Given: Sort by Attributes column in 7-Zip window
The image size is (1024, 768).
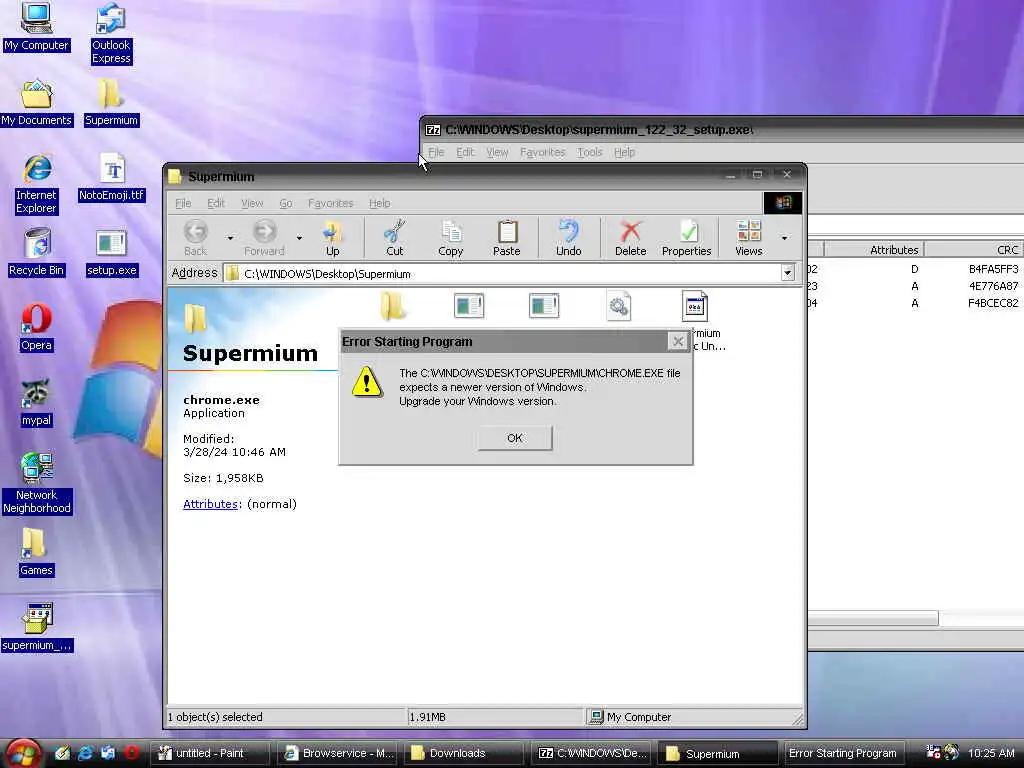Looking at the screenshot, I should point(874,249).
